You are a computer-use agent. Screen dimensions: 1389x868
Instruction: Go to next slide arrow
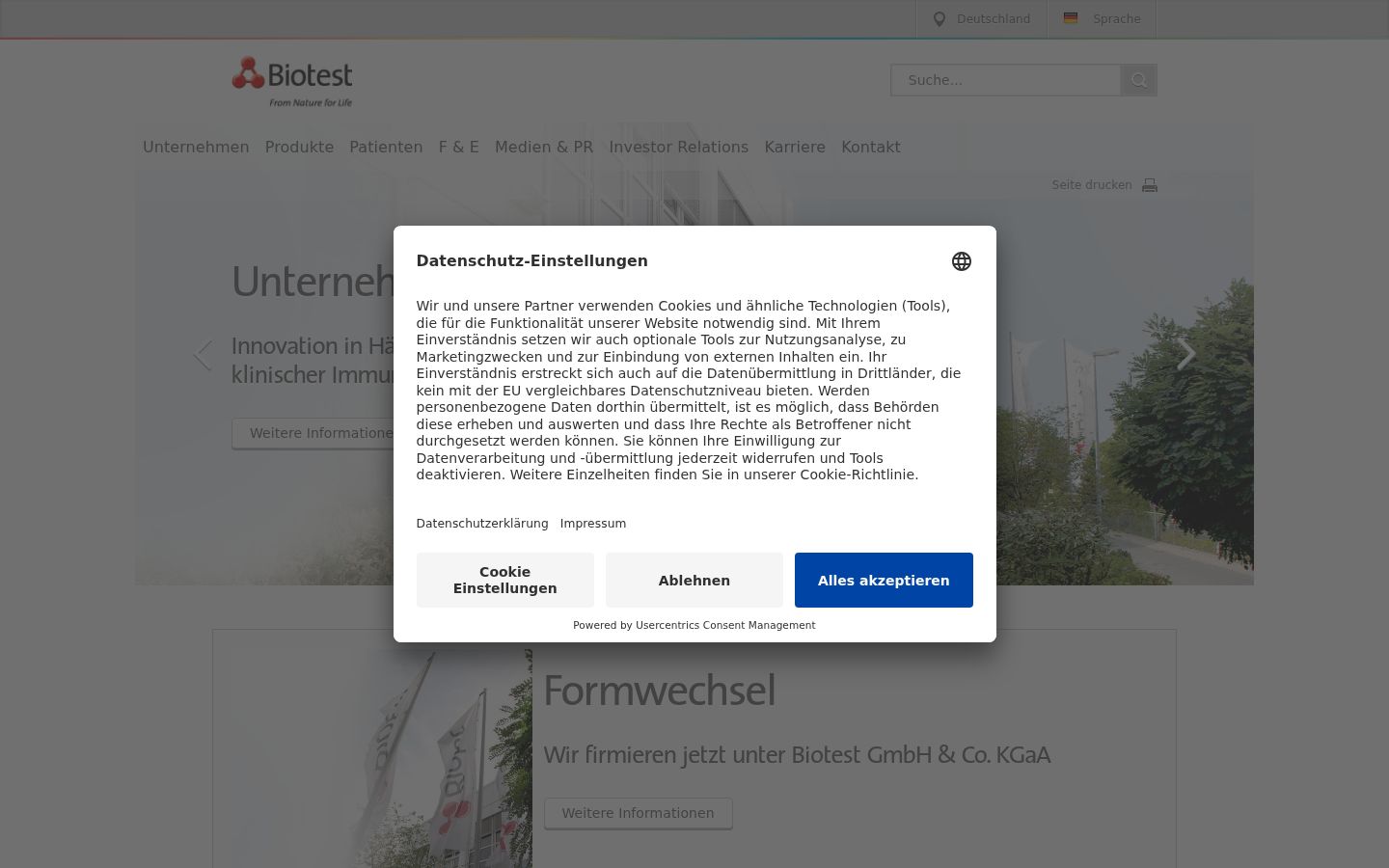pyautogui.click(x=1186, y=354)
